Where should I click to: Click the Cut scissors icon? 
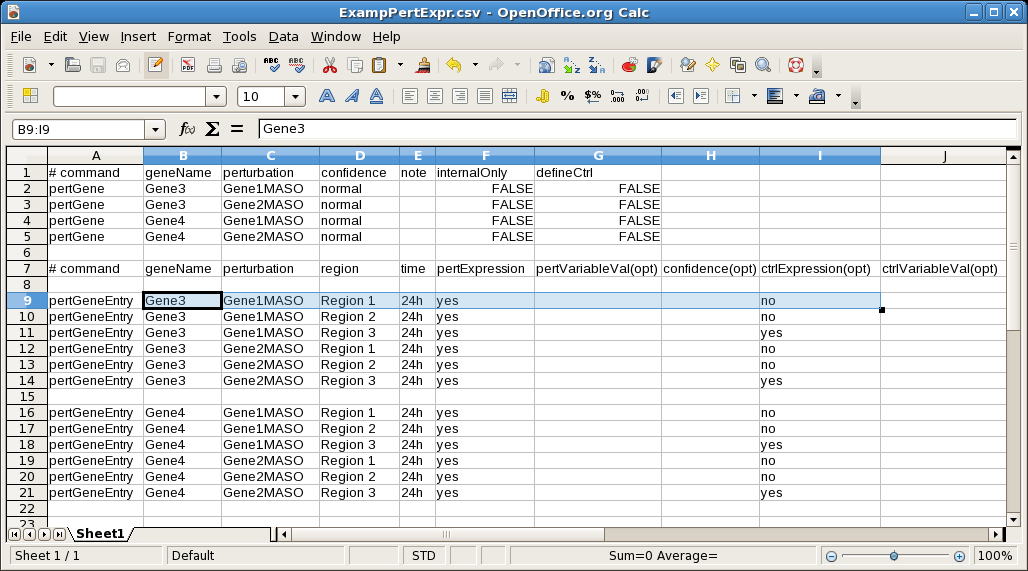[x=329, y=66]
